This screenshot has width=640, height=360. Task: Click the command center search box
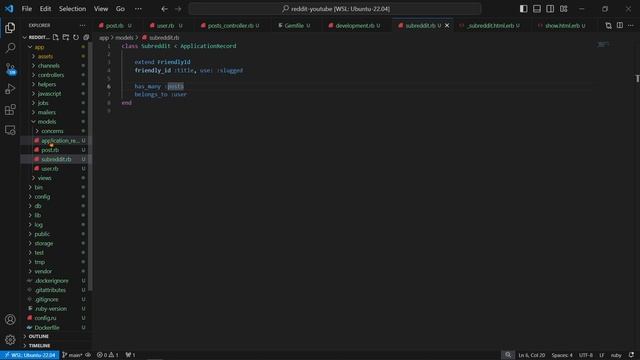click(x=335, y=9)
